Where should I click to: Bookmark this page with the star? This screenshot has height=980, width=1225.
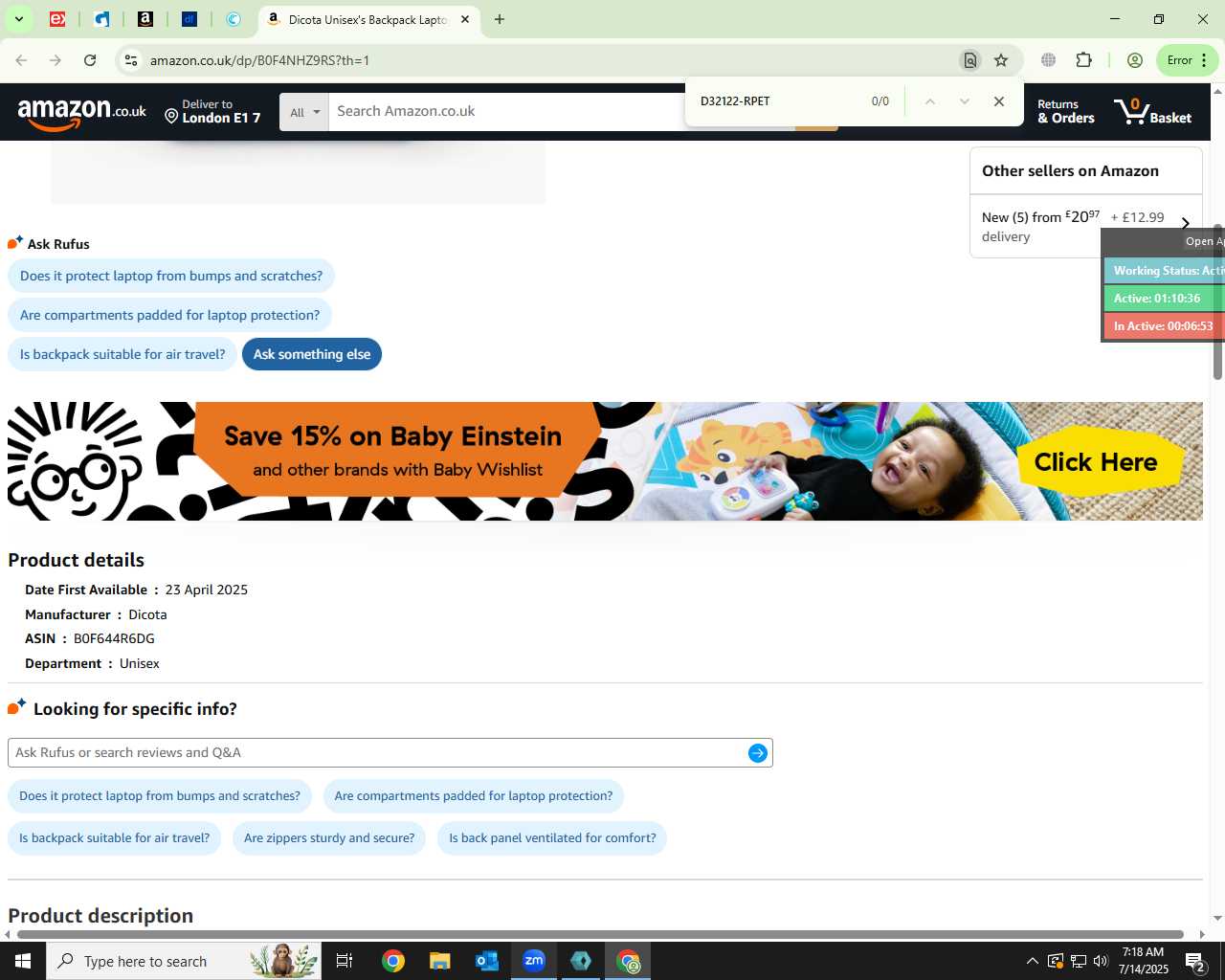point(1001,60)
